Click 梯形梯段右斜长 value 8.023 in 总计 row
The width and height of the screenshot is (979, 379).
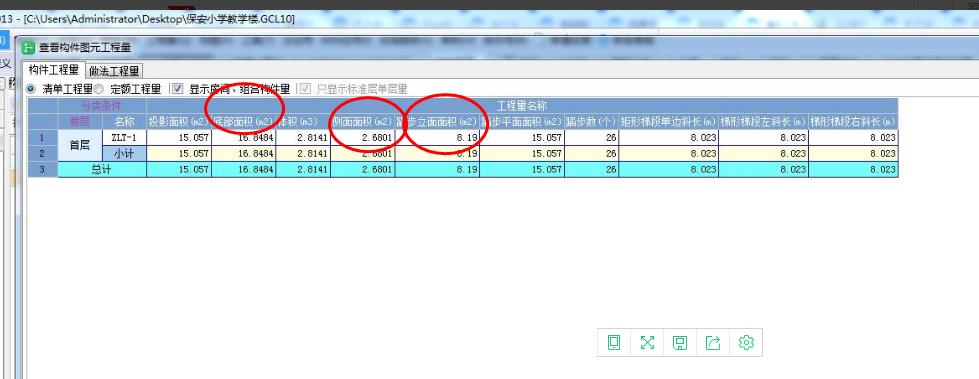(x=854, y=170)
